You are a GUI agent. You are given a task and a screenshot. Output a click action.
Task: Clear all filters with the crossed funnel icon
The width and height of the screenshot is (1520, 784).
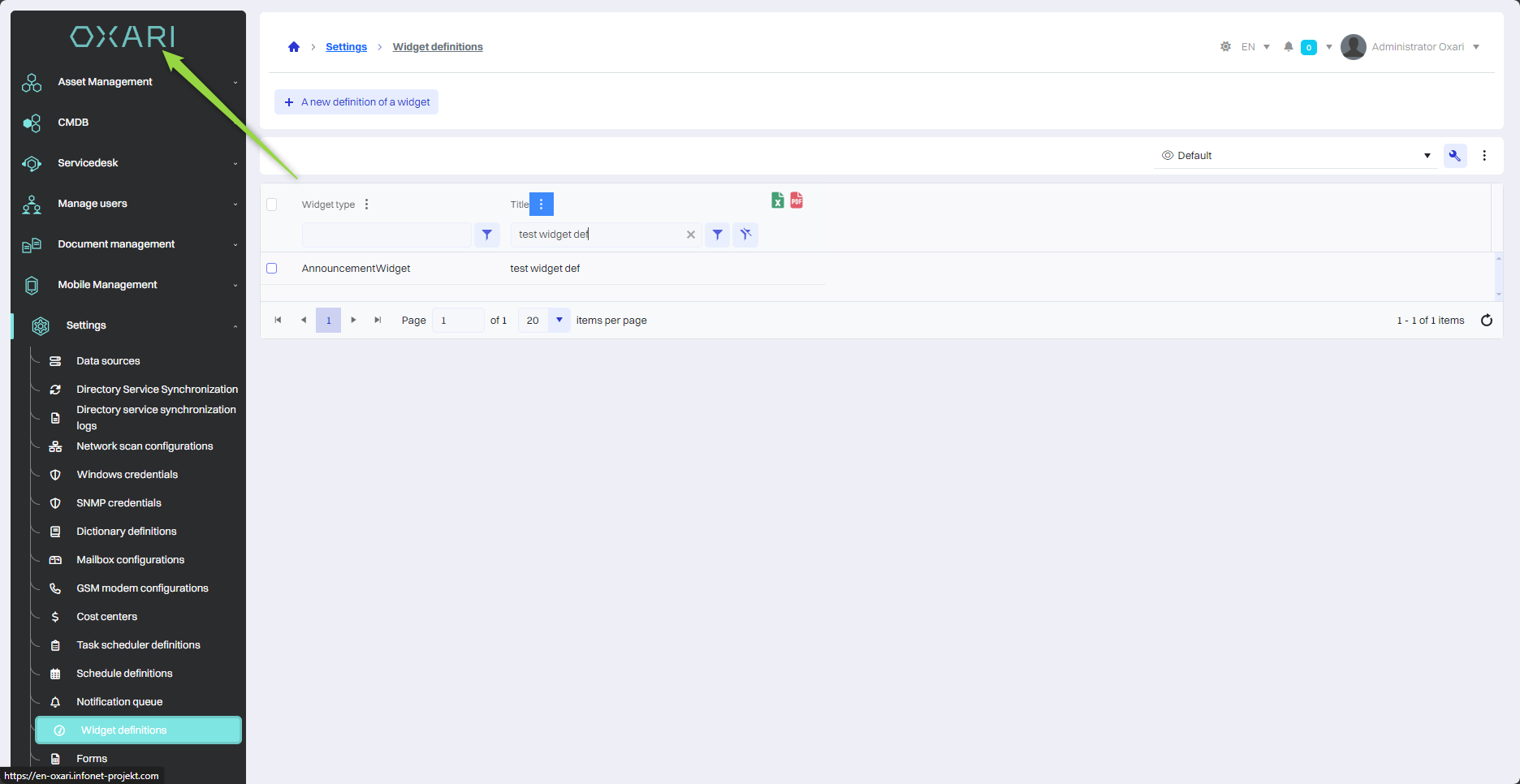pos(745,235)
